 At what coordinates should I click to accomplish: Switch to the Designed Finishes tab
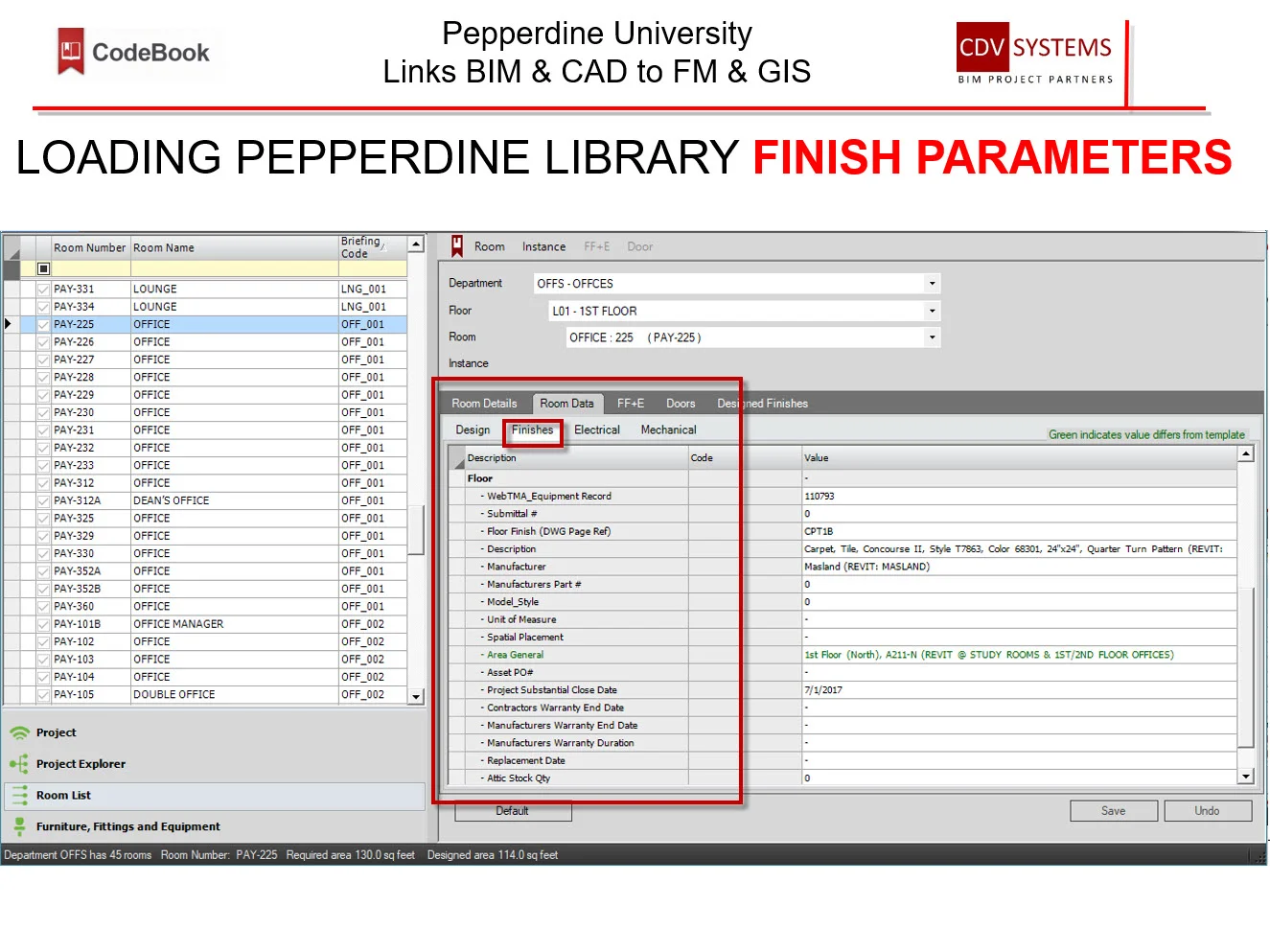tap(762, 404)
